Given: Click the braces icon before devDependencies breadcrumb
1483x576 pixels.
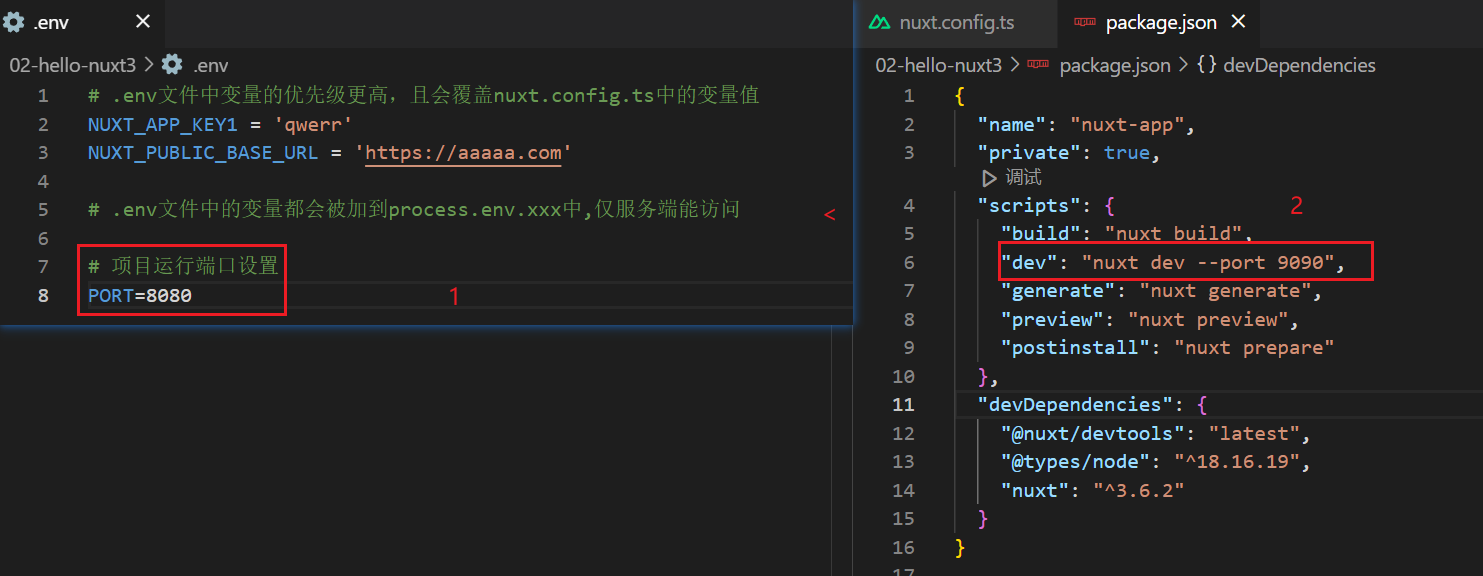Looking at the screenshot, I should 1206,65.
